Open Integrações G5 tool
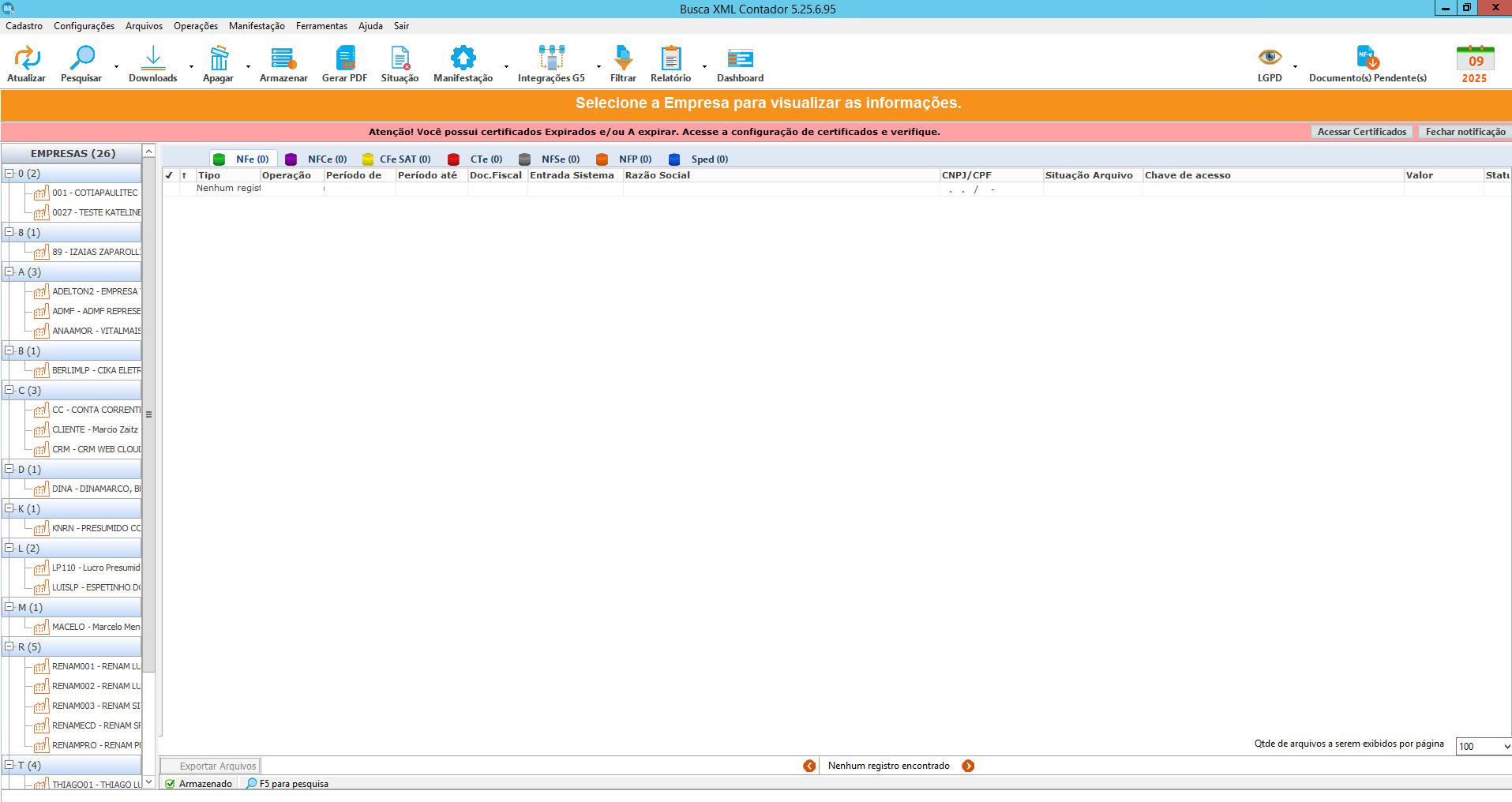Image resolution: width=1512 pixels, height=802 pixels. tap(552, 58)
